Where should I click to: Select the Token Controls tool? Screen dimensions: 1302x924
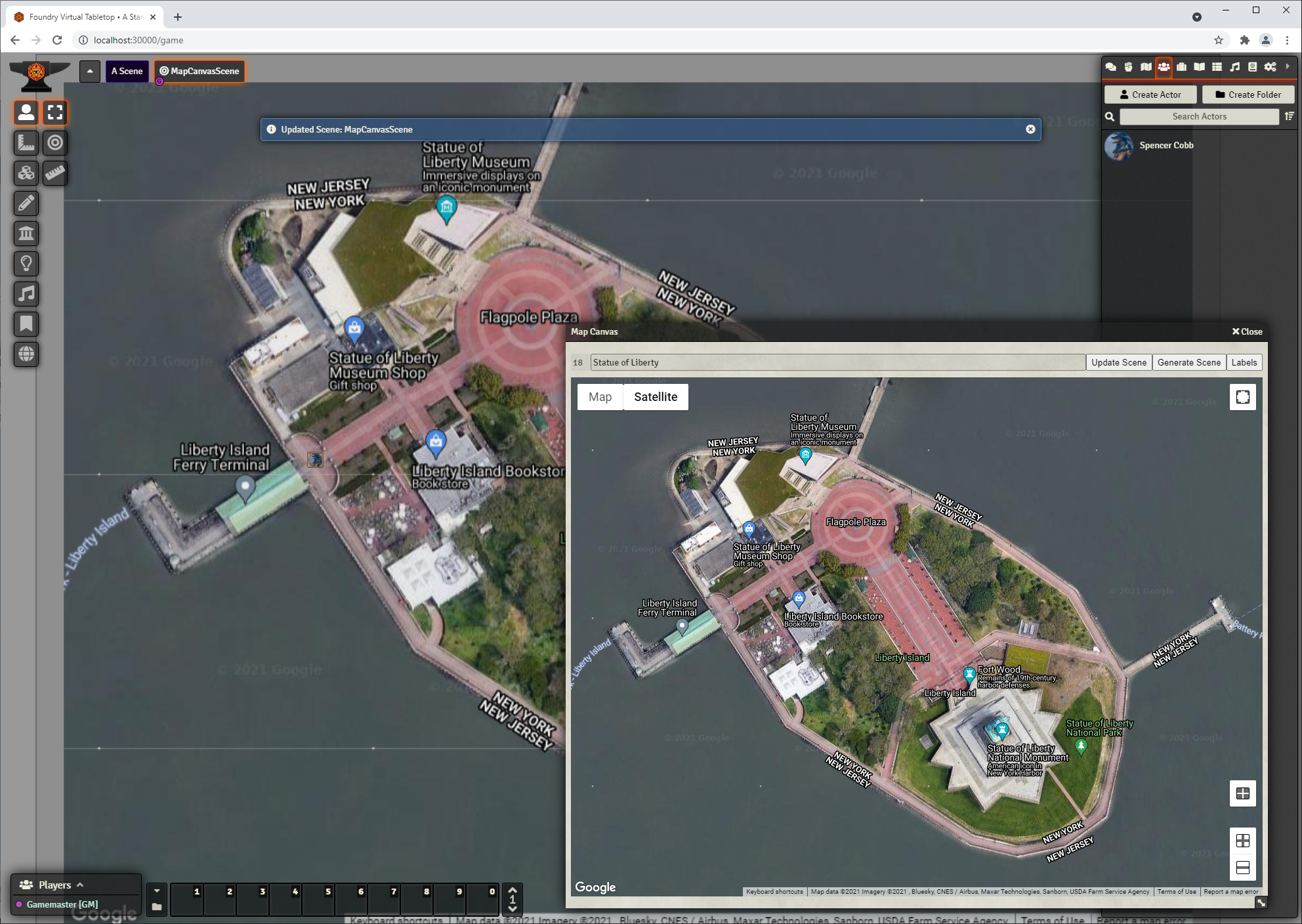(x=26, y=112)
